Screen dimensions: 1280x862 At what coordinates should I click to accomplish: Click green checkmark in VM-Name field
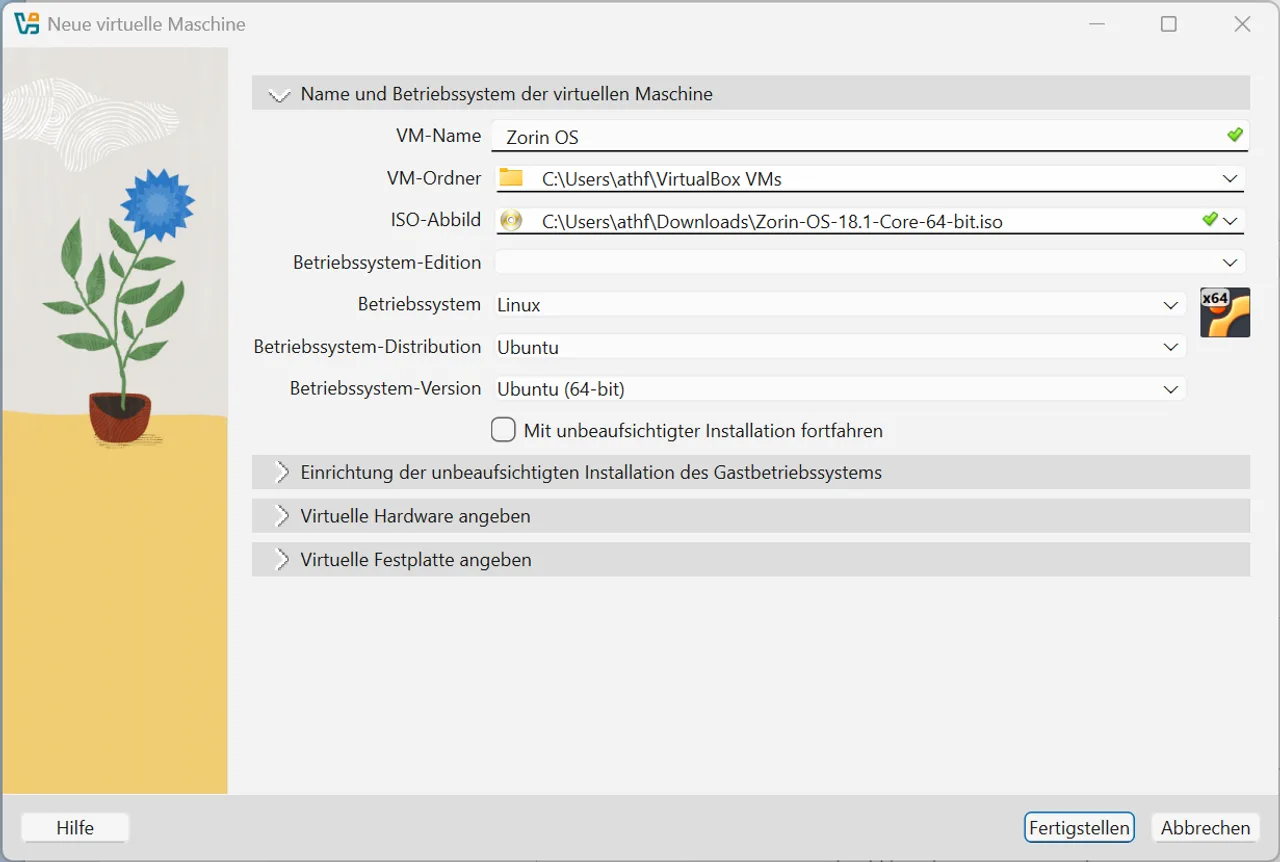coord(1235,135)
